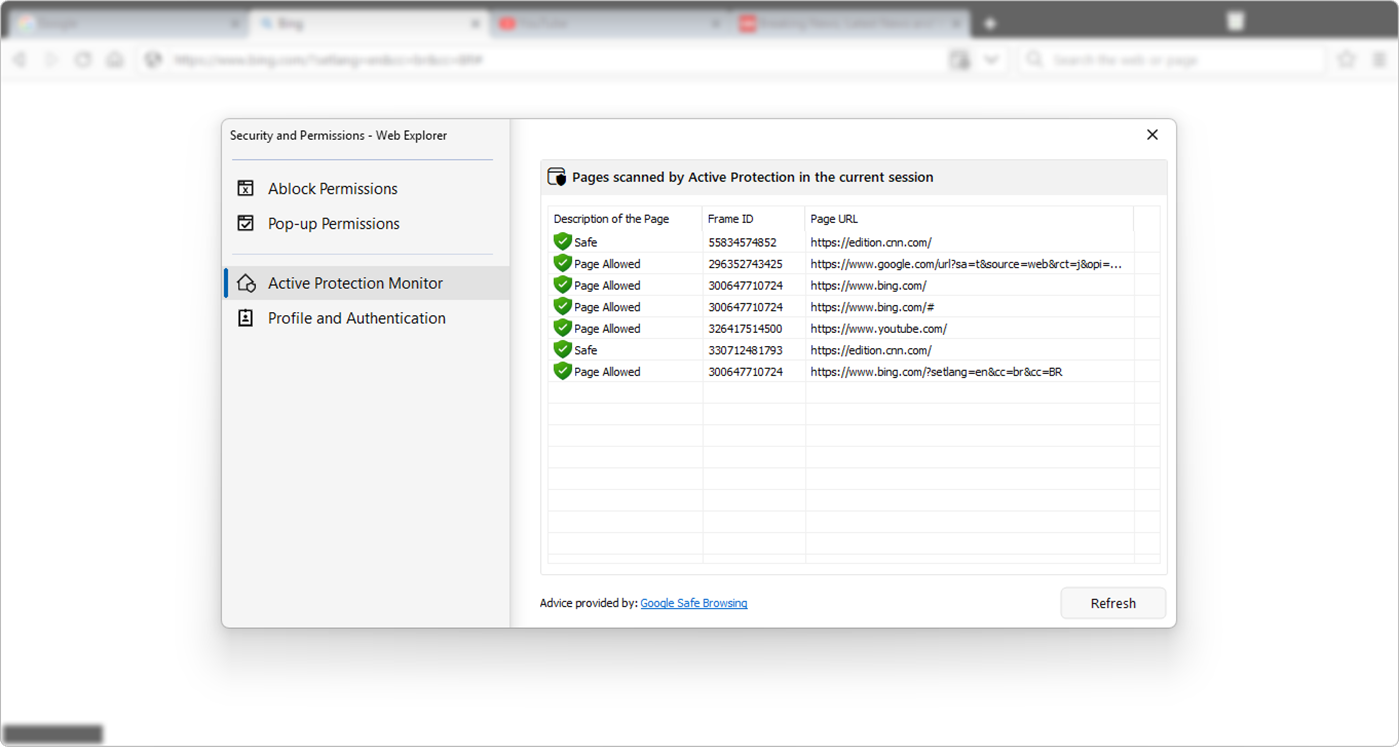Open the Google Safe Browsing link
This screenshot has width=1399, height=747.
click(694, 603)
